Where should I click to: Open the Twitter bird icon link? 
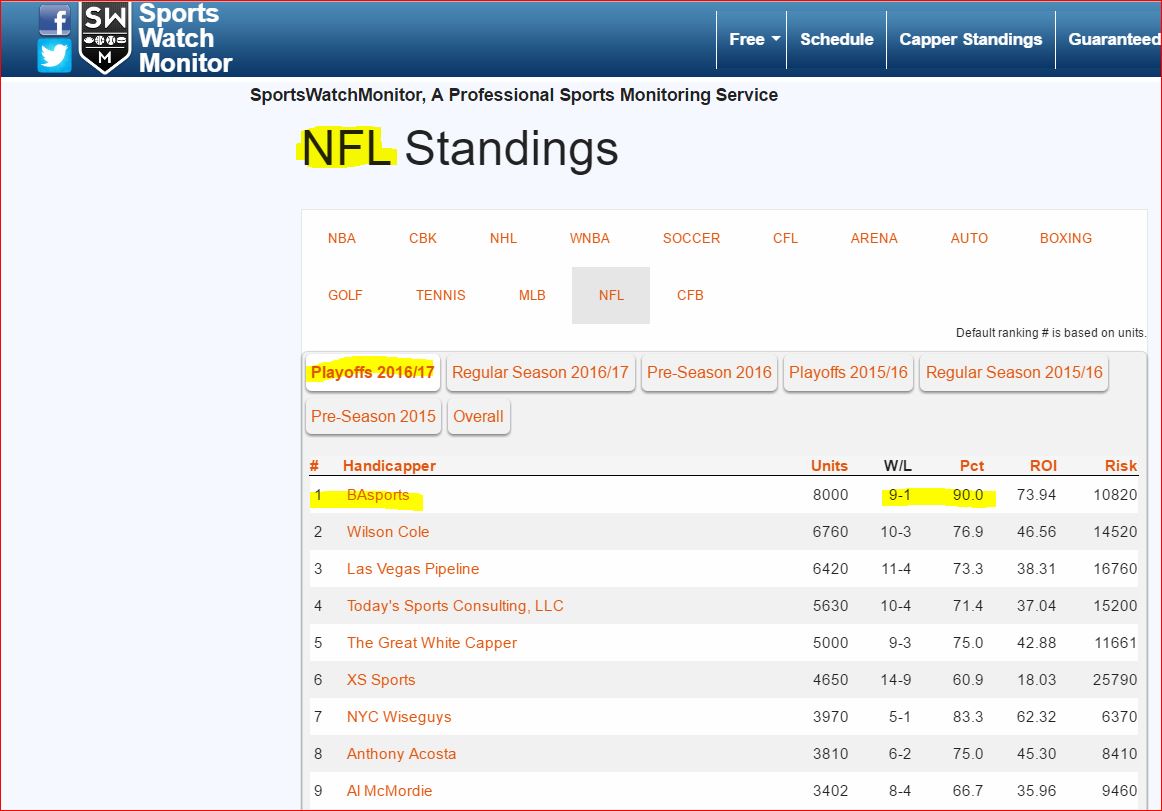(x=55, y=56)
